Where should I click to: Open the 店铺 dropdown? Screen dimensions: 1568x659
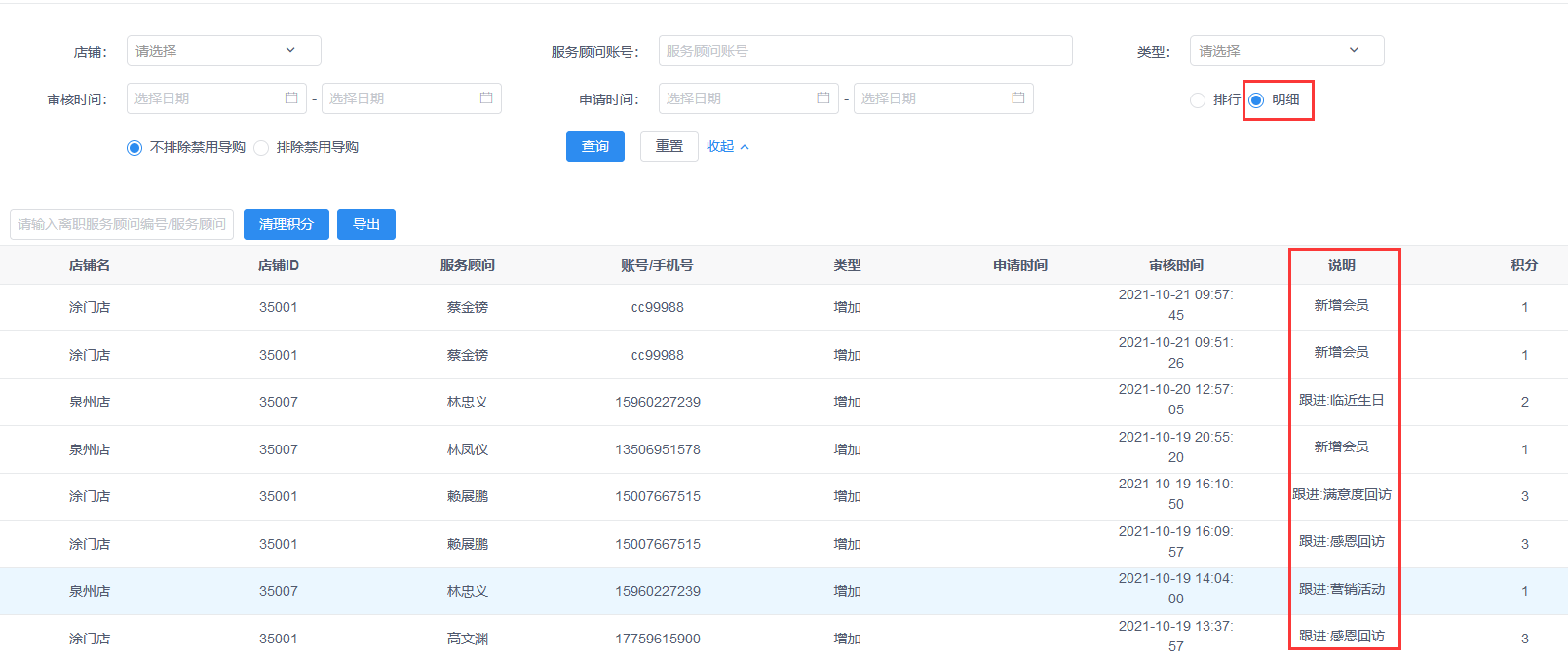(x=223, y=51)
